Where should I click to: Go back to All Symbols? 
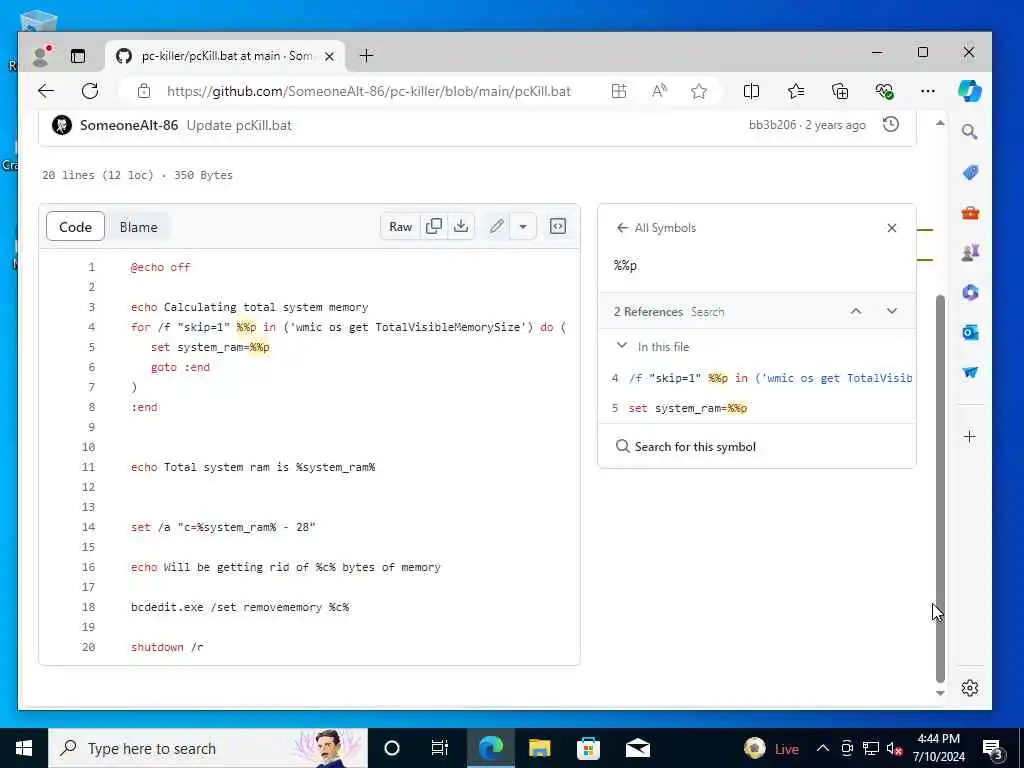(656, 228)
